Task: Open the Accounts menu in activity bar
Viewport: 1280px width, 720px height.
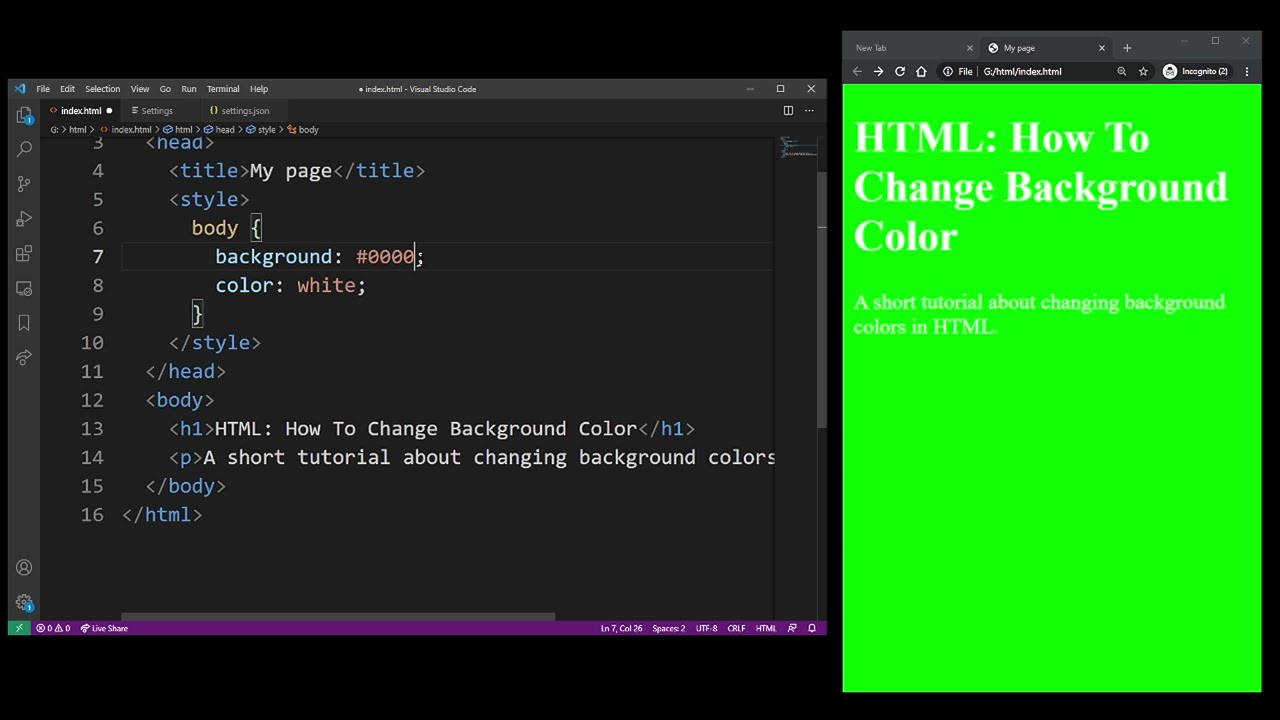Action: tap(24, 568)
